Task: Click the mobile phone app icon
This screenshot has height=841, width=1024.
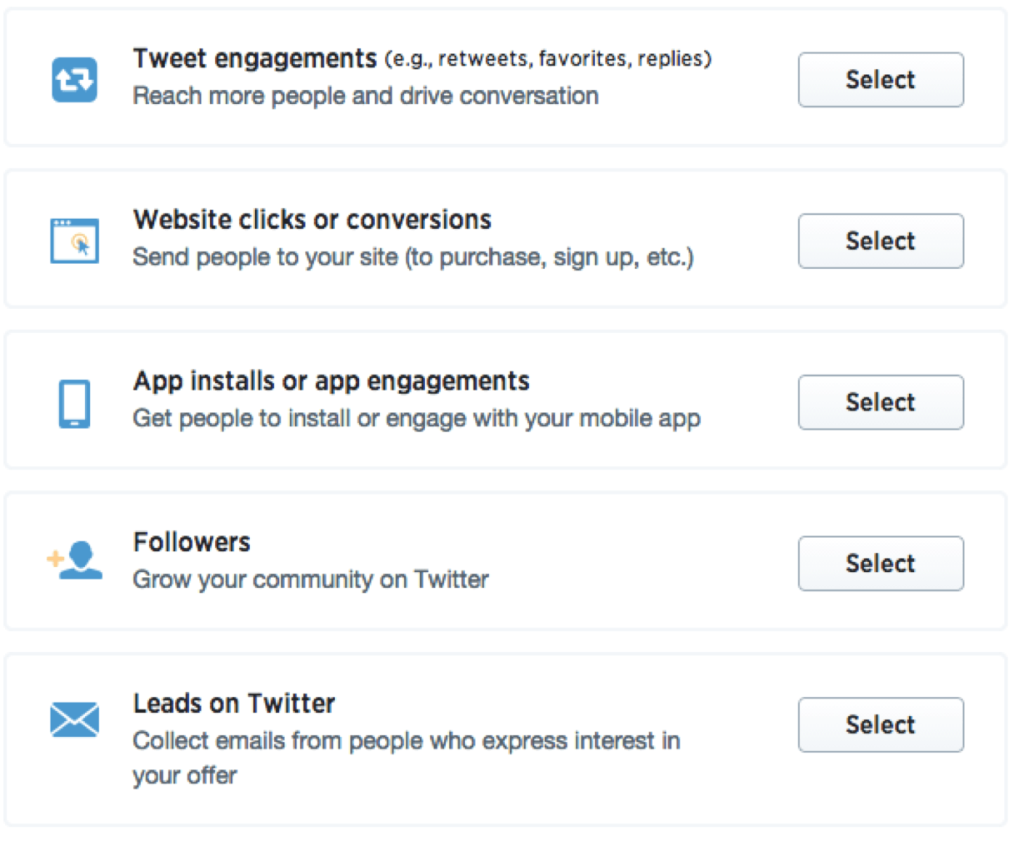Action: (74, 404)
